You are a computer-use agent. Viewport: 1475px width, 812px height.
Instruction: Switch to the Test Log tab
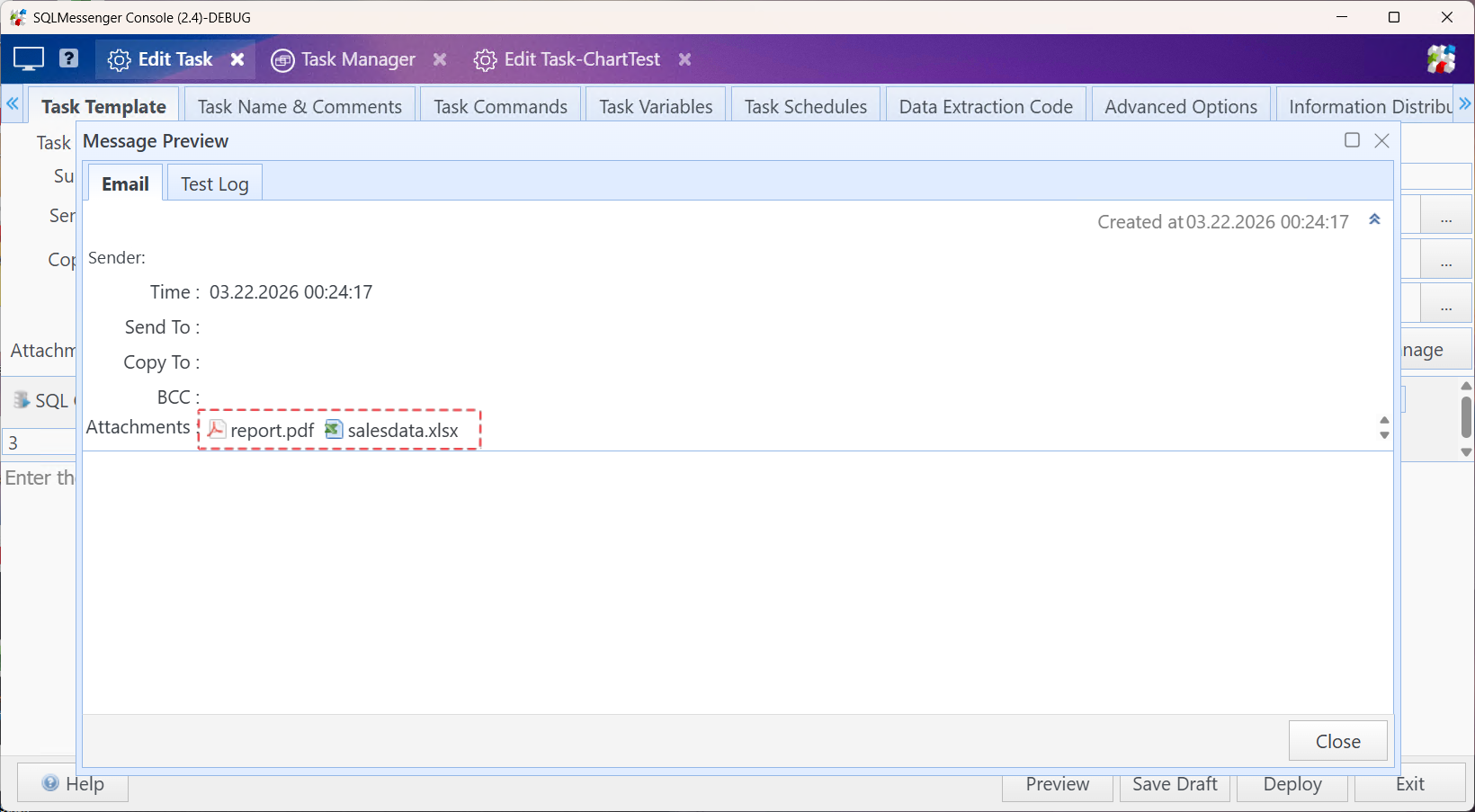[214, 183]
